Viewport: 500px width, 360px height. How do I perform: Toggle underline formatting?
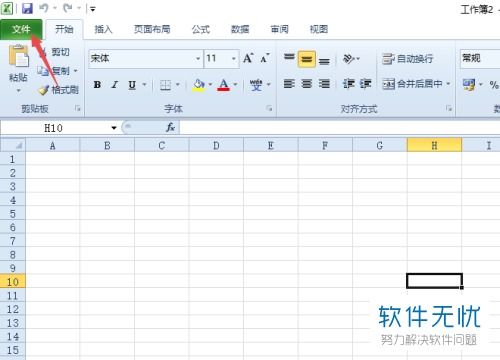click(132, 85)
